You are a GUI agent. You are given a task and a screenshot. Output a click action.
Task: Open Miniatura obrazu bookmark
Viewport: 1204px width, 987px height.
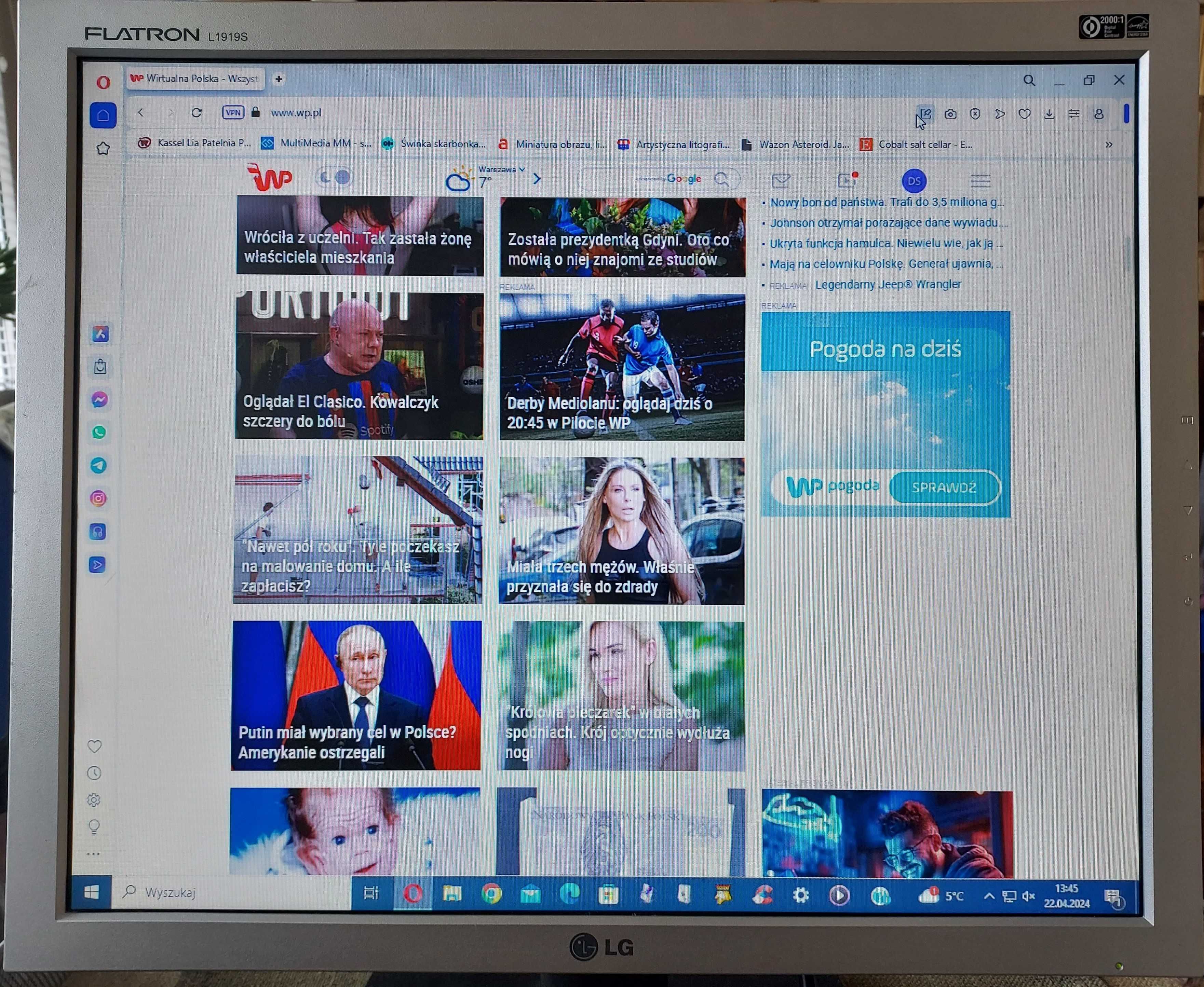click(x=553, y=145)
